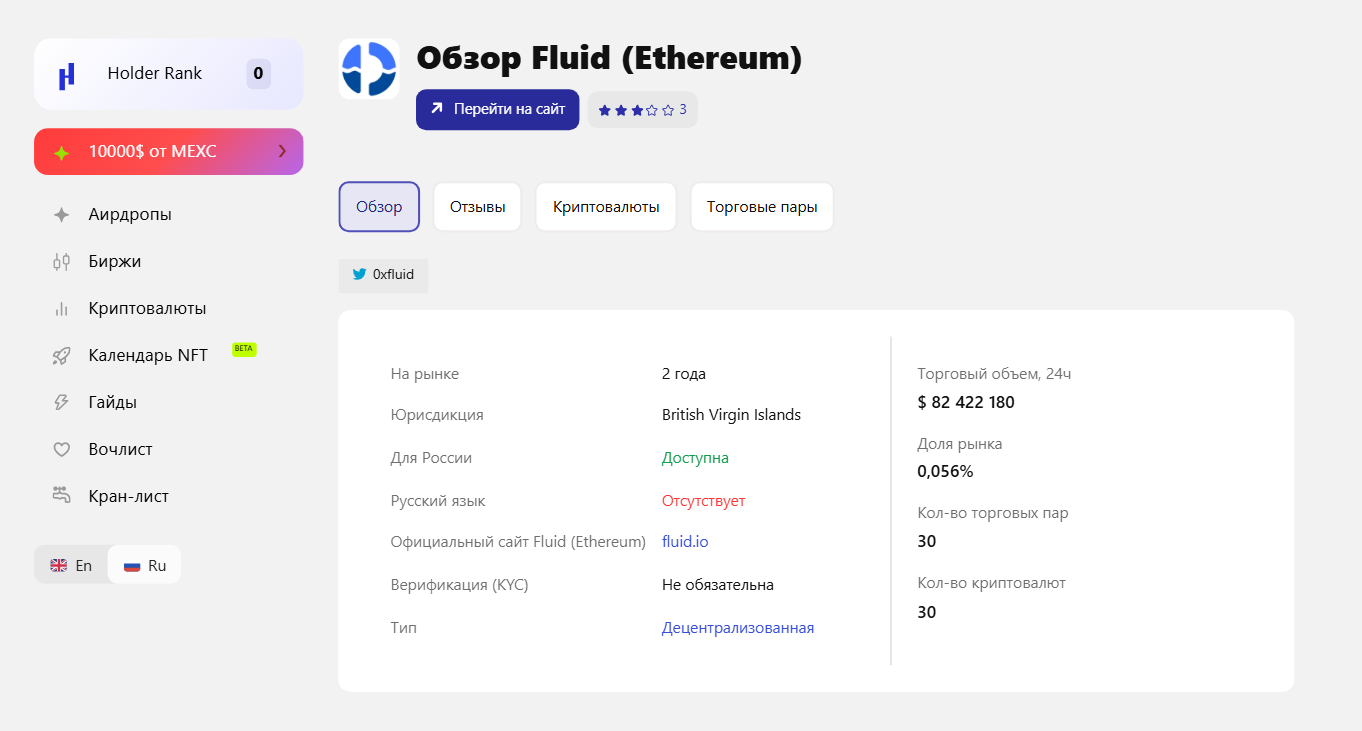Image resolution: width=1362 pixels, height=731 pixels.
Task: Click the Кран-лист faucet icon
Action: tap(61, 496)
